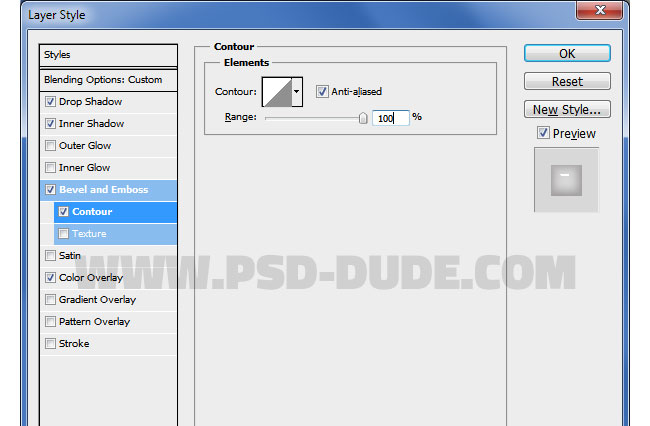
Task: Enable the Gradient Overlay checkbox
Action: (50, 299)
